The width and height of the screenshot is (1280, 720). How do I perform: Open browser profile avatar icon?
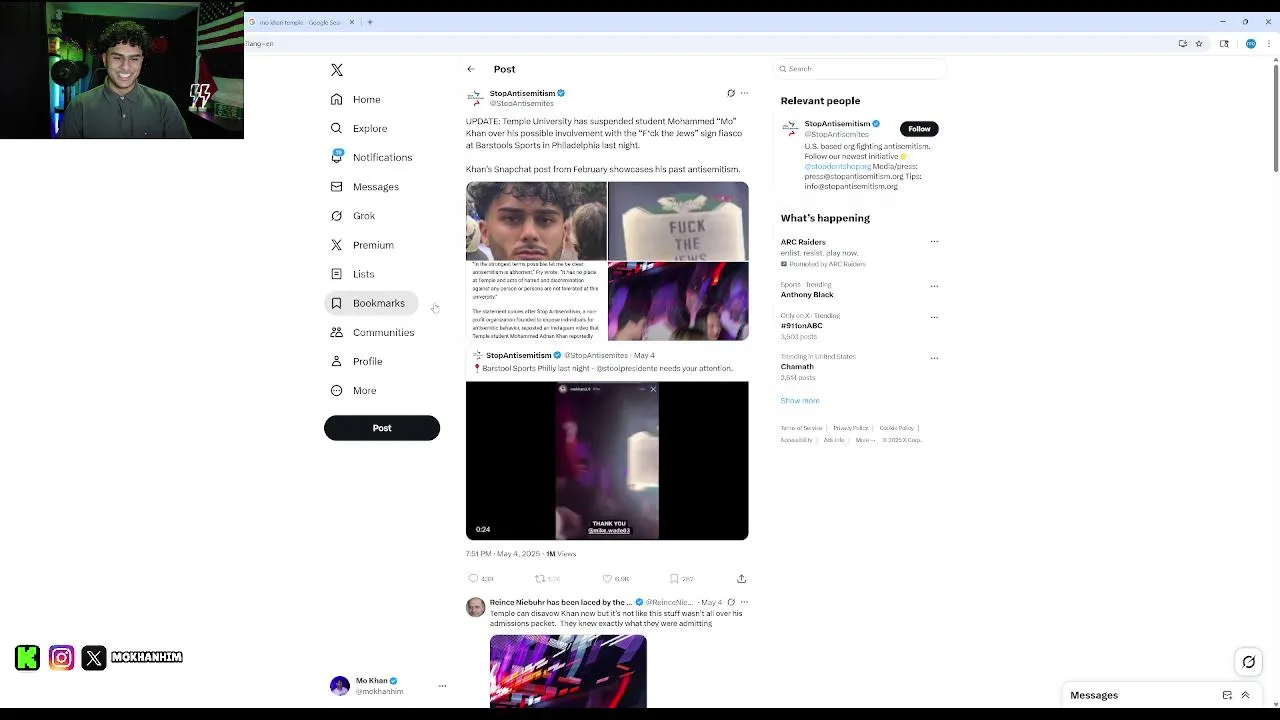point(1251,44)
